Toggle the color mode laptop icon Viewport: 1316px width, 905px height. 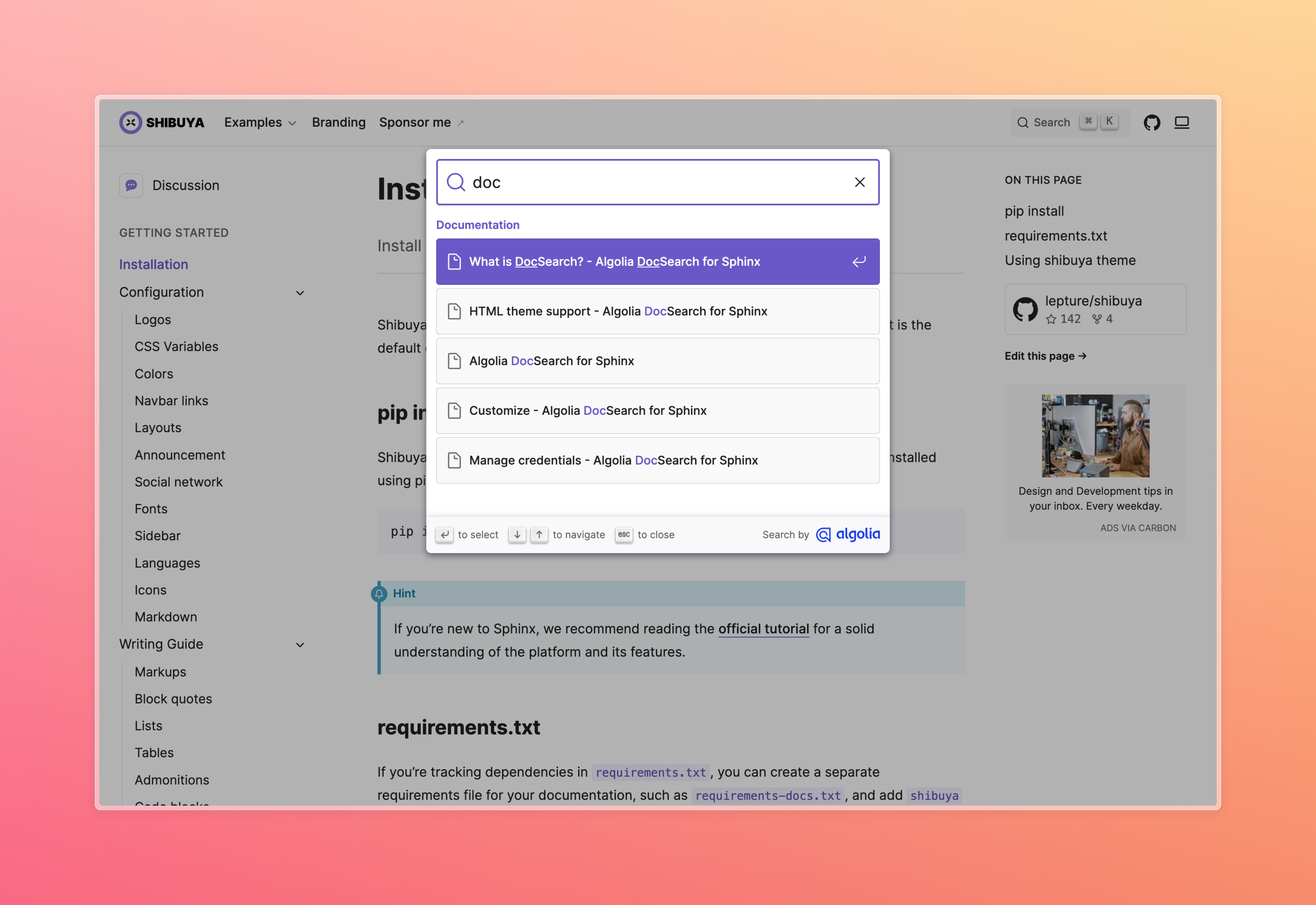click(1182, 122)
